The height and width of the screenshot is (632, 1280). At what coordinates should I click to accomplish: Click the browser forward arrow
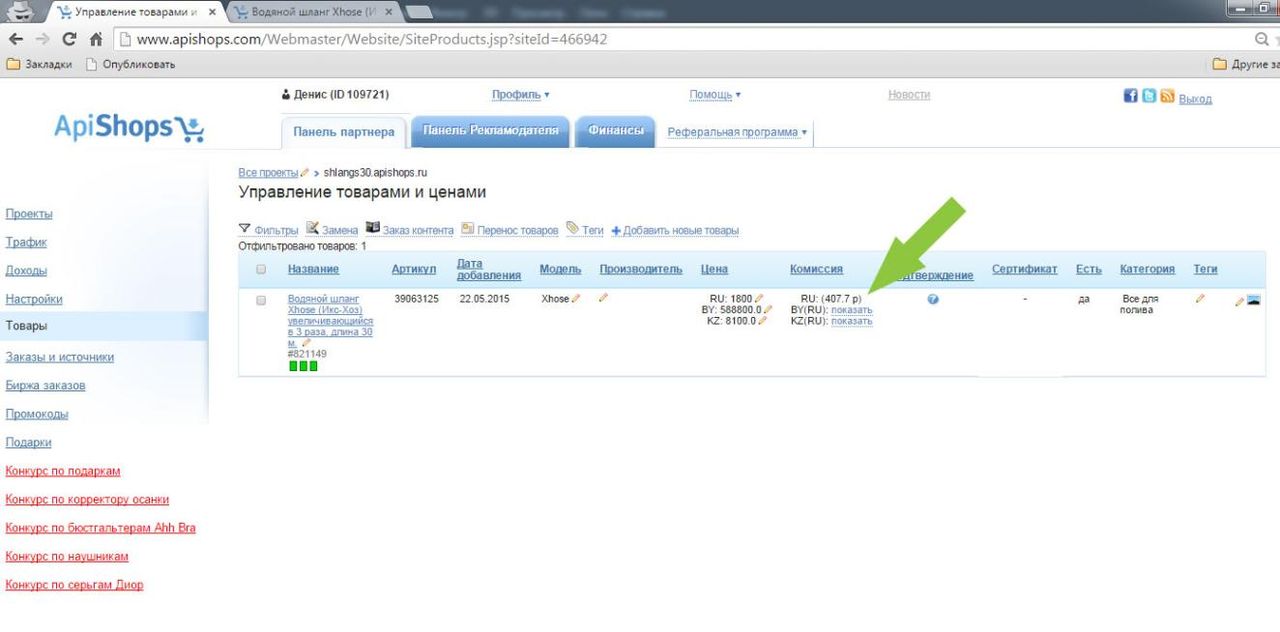pos(42,39)
